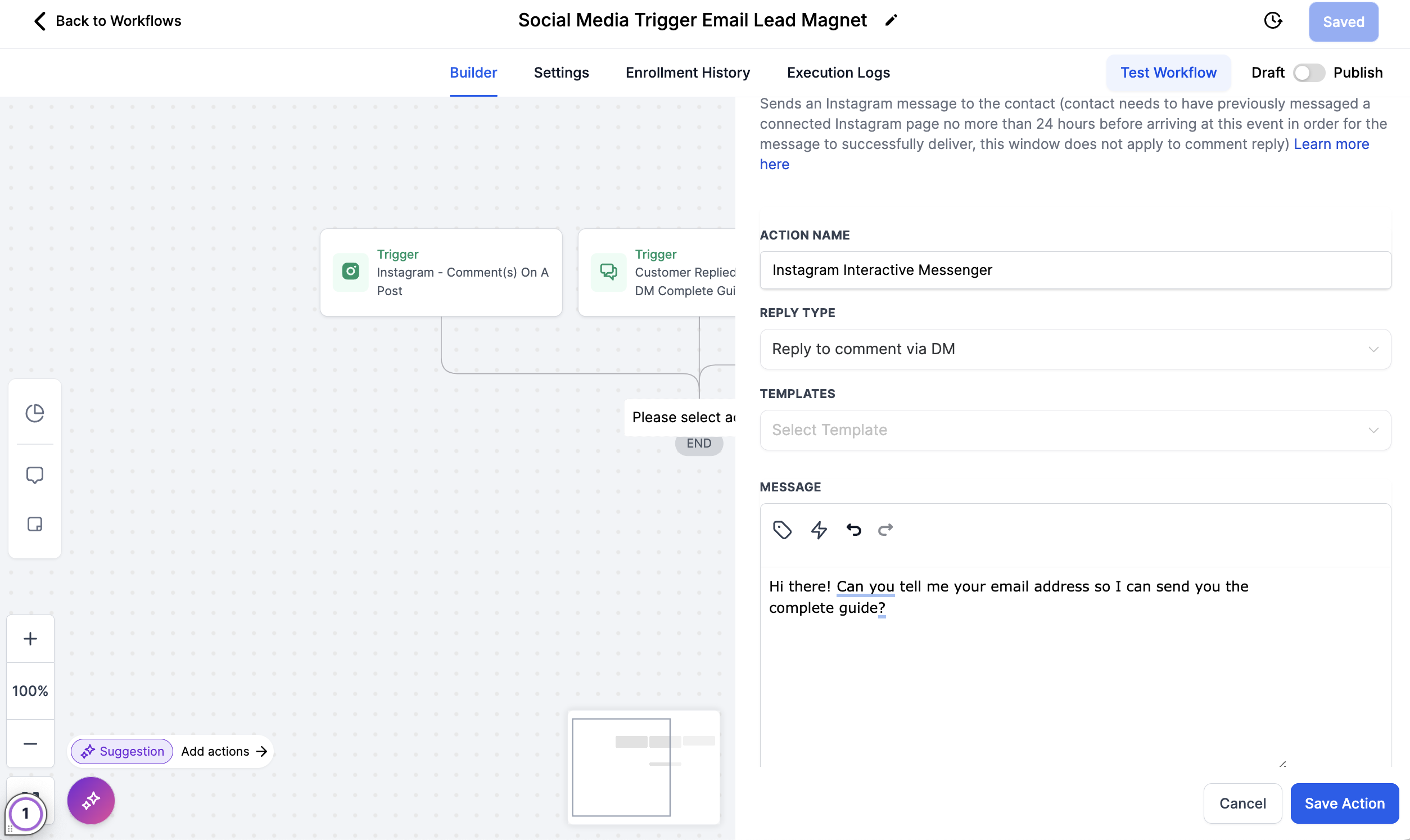Screen dimensions: 1410x840
Task: Click the canvas minimap thumbnail
Action: tap(643, 767)
